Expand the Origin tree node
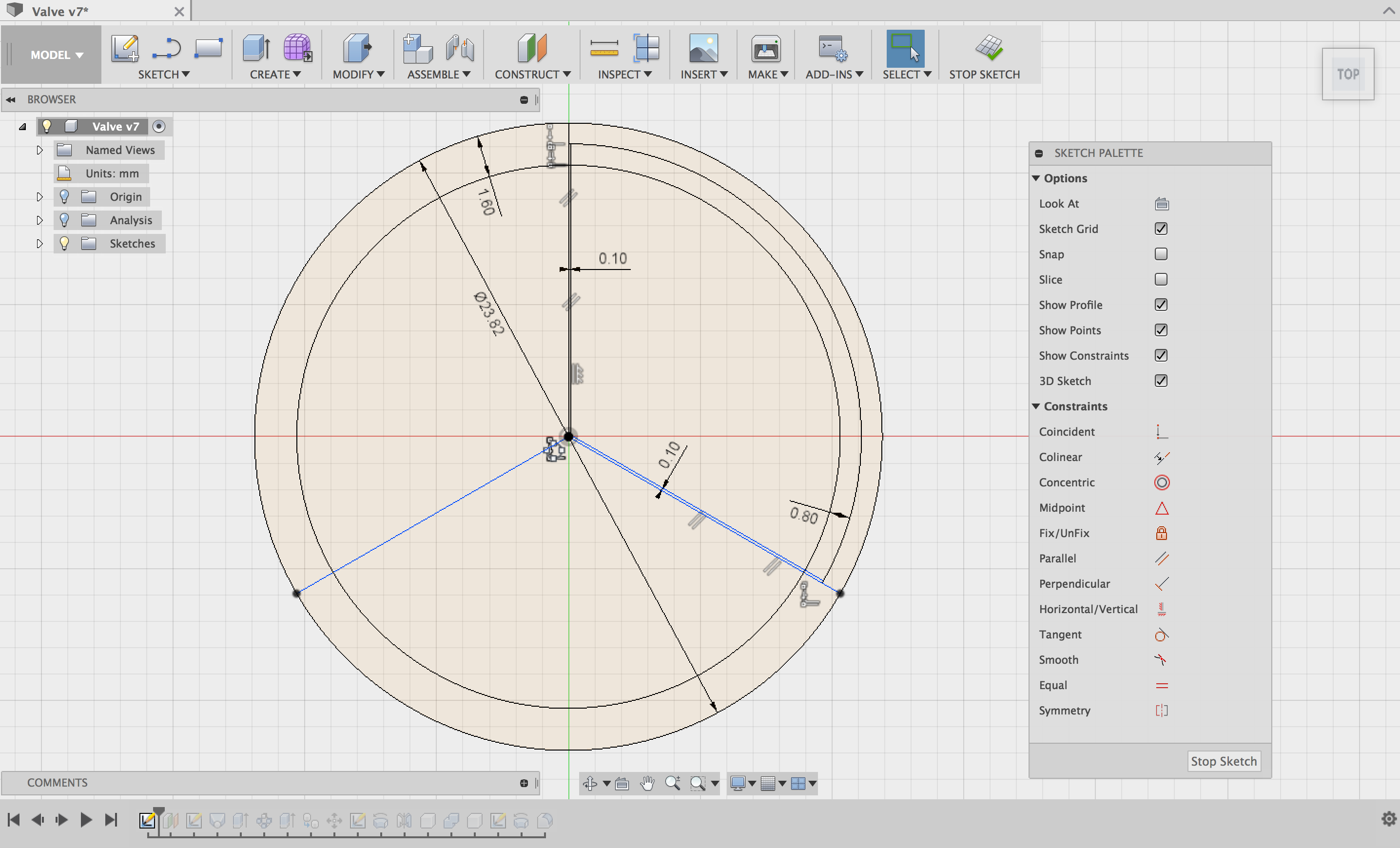1400x848 pixels. pos(39,196)
